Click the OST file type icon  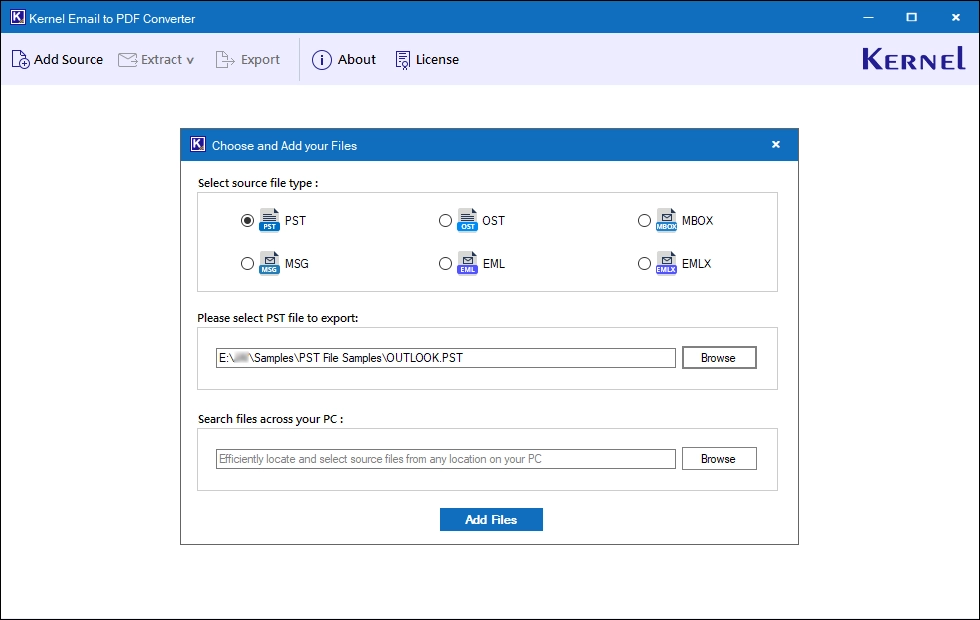(468, 220)
